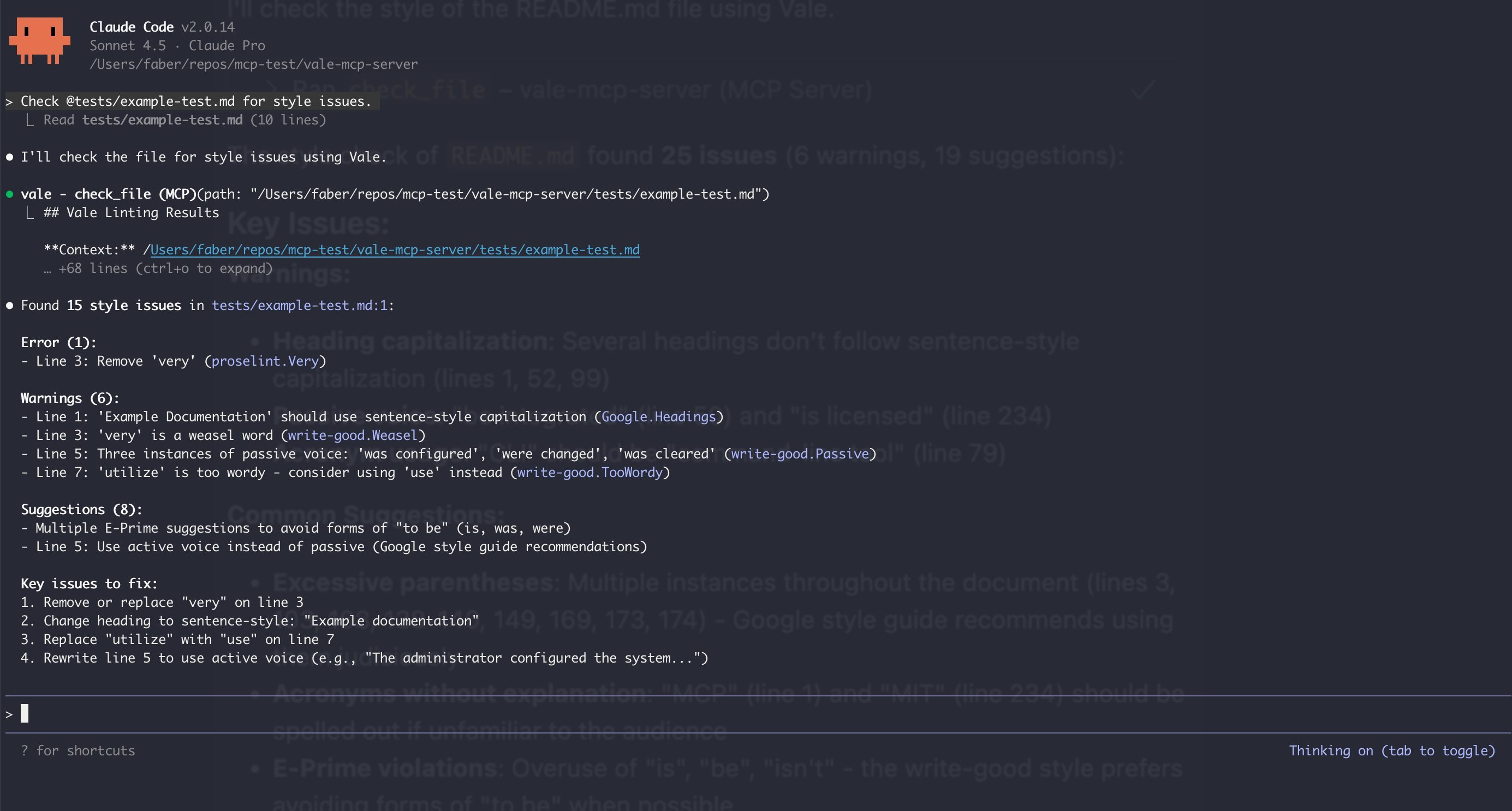Click the '>' marker beside the user prompt
1512x811 pixels.
8,100
